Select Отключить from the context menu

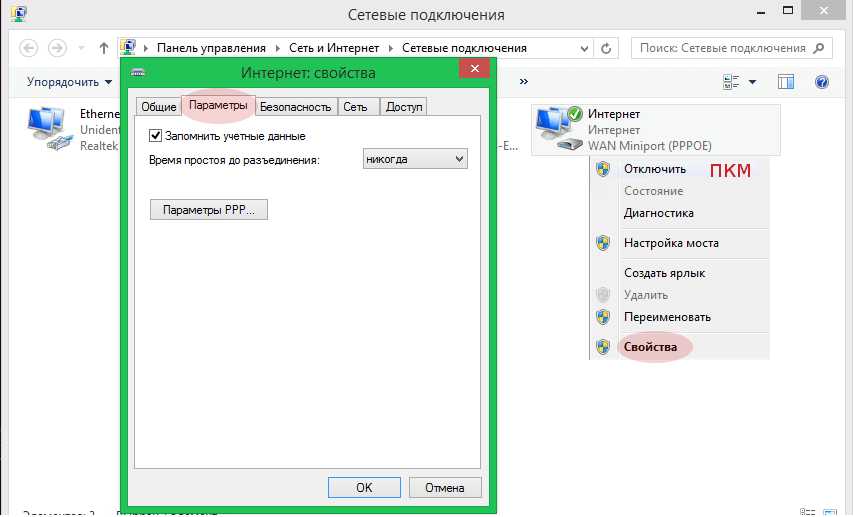pyautogui.click(x=654, y=169)
